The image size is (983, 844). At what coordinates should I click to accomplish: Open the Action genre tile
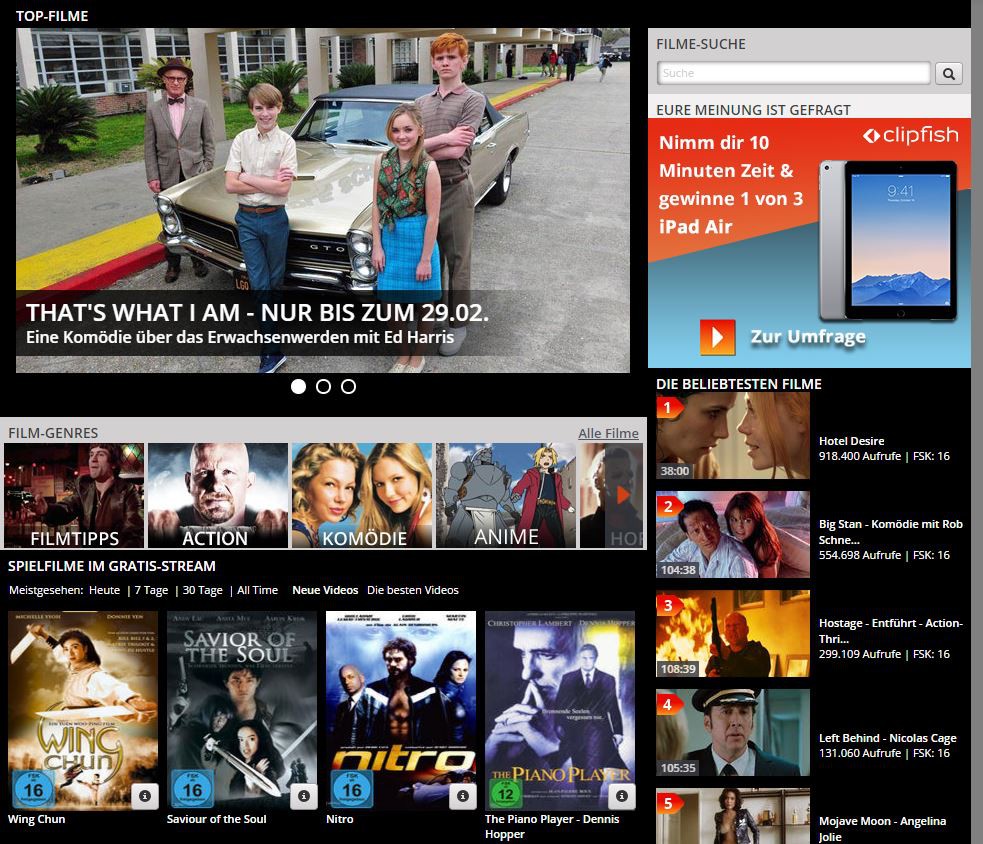point(218,496)
